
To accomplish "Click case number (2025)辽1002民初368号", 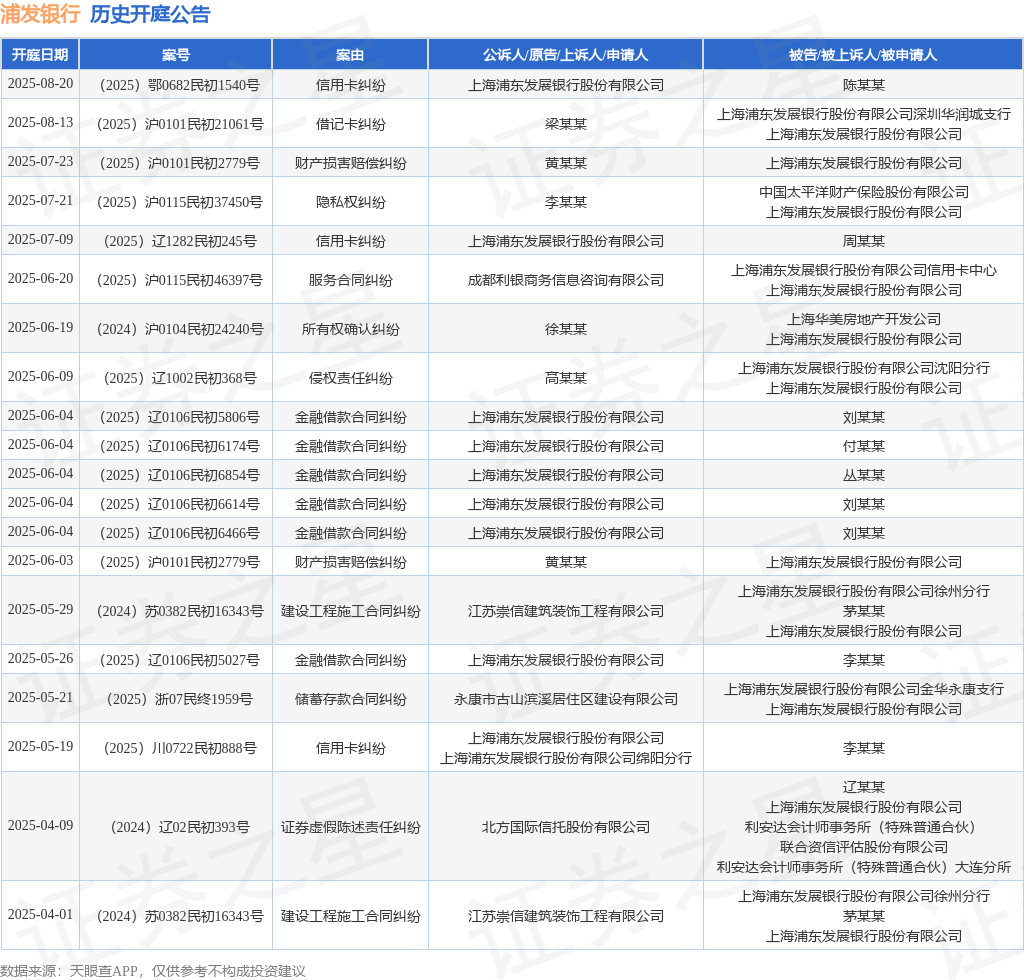I will click(x=176, y=378).
